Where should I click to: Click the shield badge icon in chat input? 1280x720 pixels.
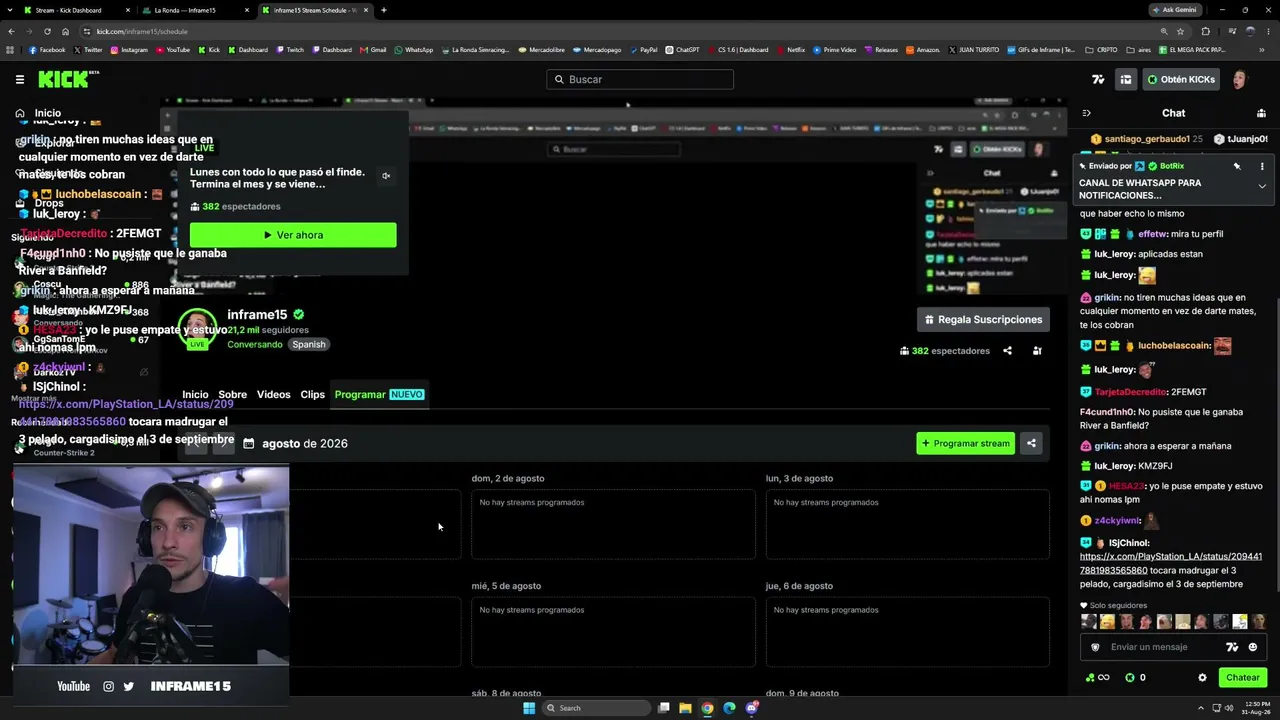pyautogui.click(x=1095, y=647)
